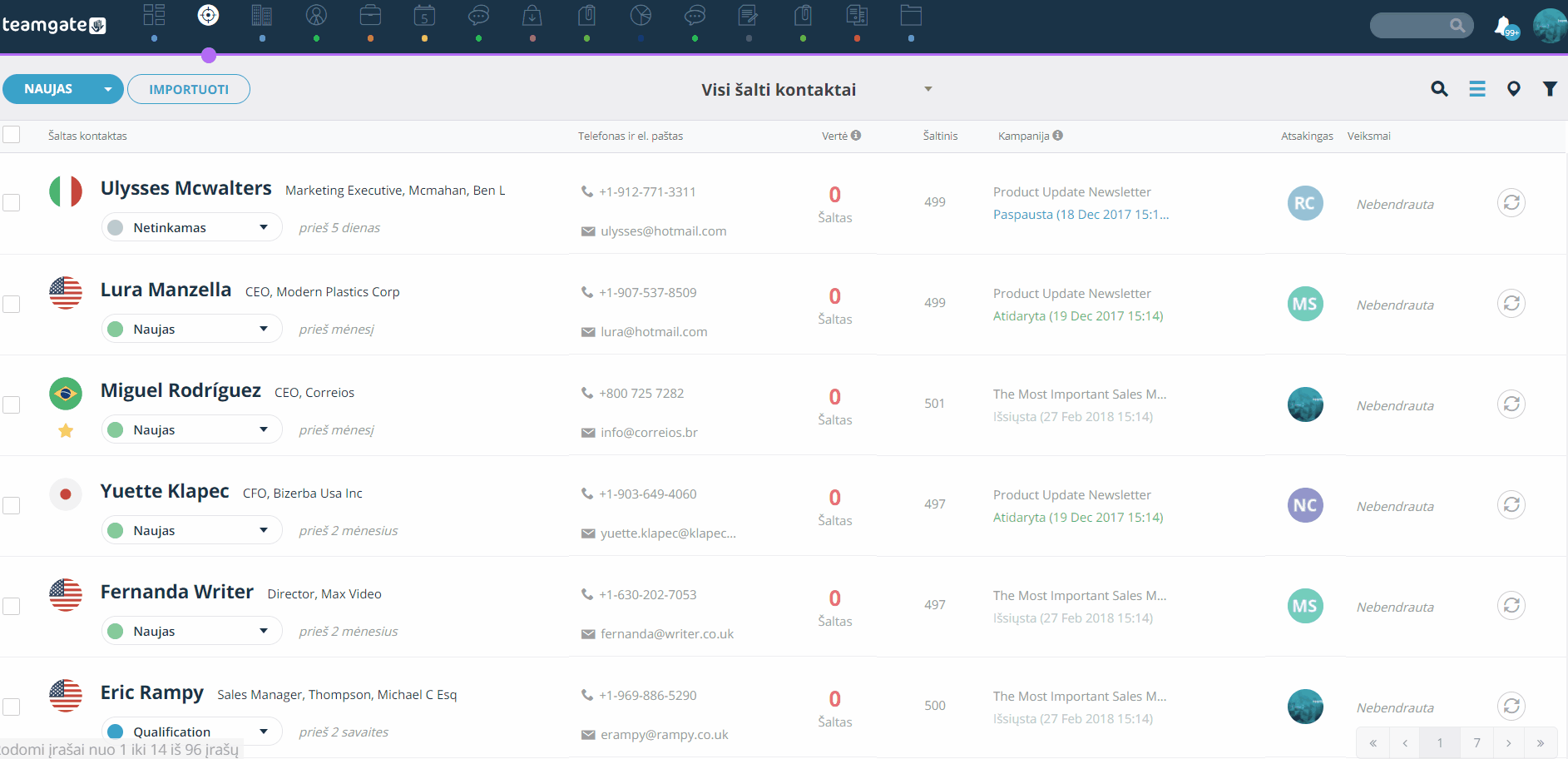Screen dimensions: 1568x759
Task: Open the pie chart reports icon
Action: click(x=641, y=15)
